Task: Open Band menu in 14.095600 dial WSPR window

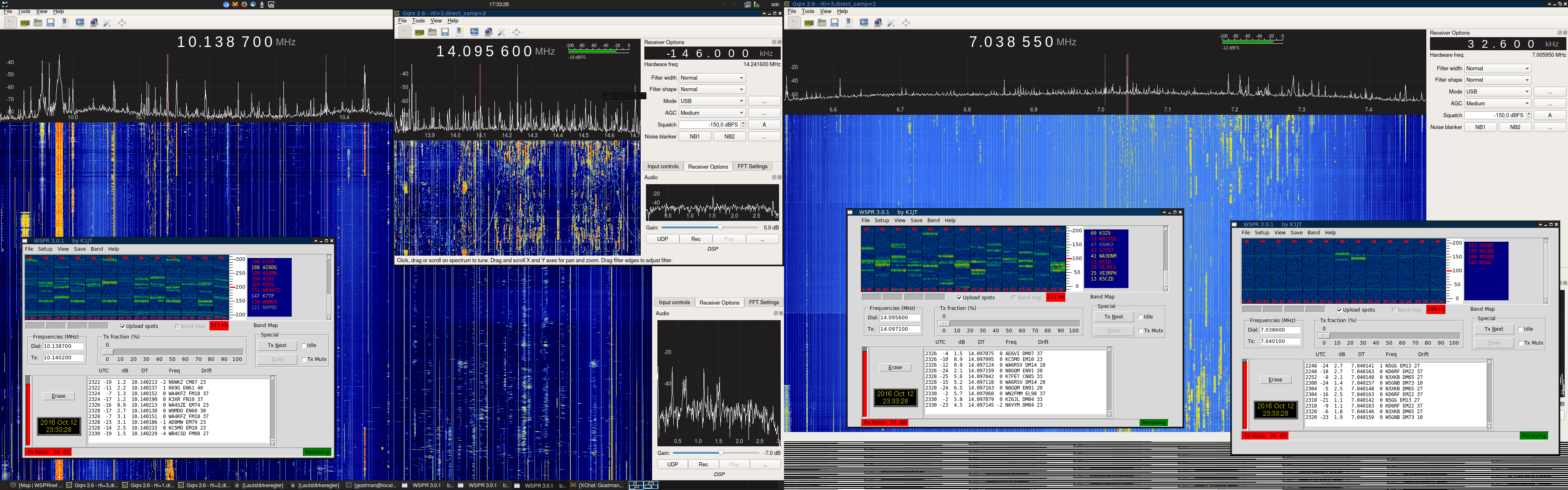Action: 933,220
